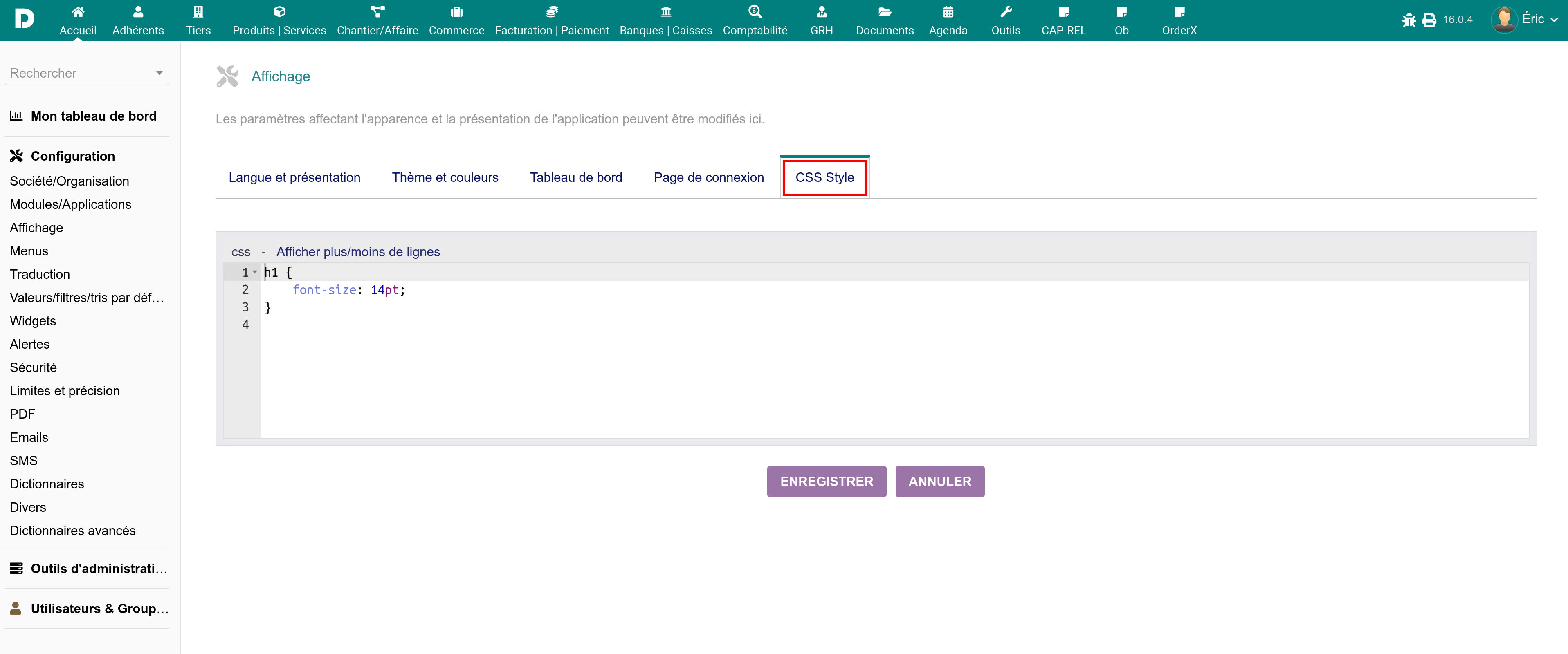Click the printer icon
The height and width of the screenshot is (654, 1568).
pyautogui.click(x=1429, y=20)
